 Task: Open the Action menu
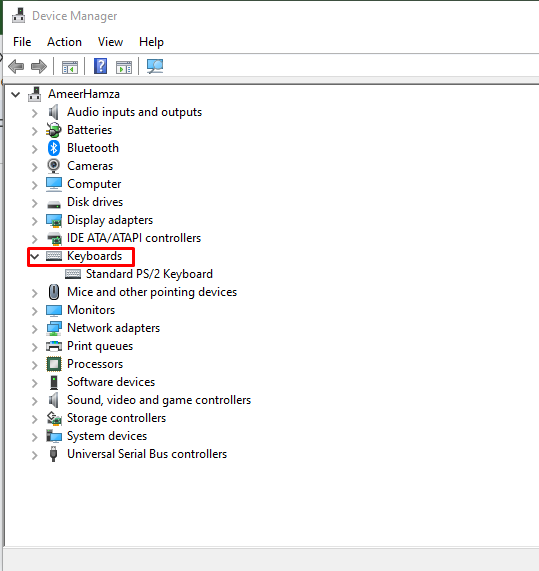pos(64,42)
